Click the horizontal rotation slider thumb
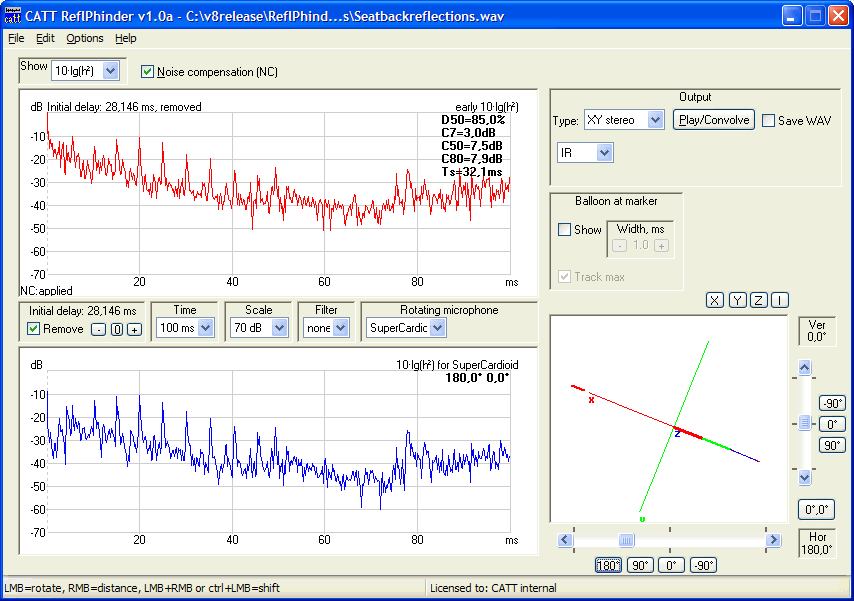The width and height of the screenshot is (854, 601). tap(626, 540)
